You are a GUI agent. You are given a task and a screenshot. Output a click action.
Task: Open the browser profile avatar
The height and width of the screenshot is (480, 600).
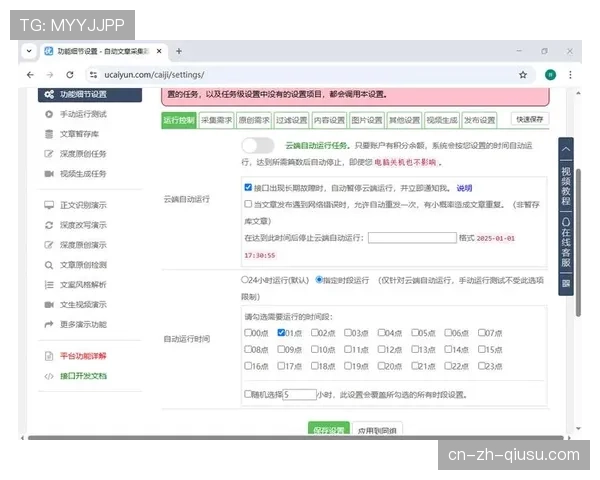coord(550,75)
